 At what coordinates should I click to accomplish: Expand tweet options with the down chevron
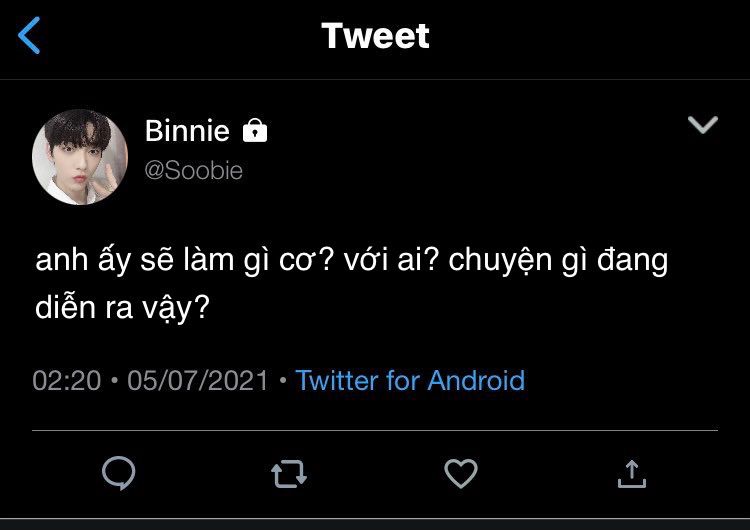pos(704,125)
